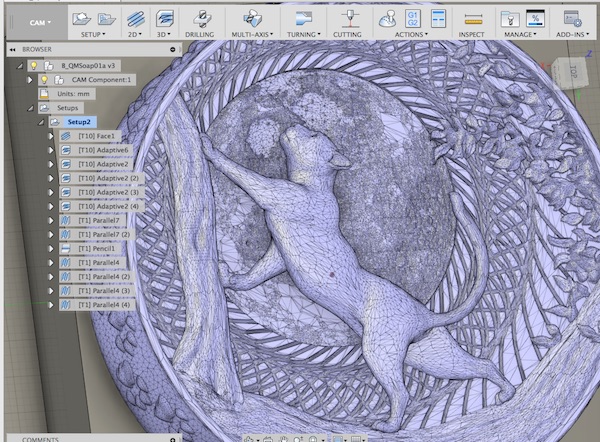Click the Multi-Axis machining icon
This screenshot has width=600, height=442.
(252, 18)
